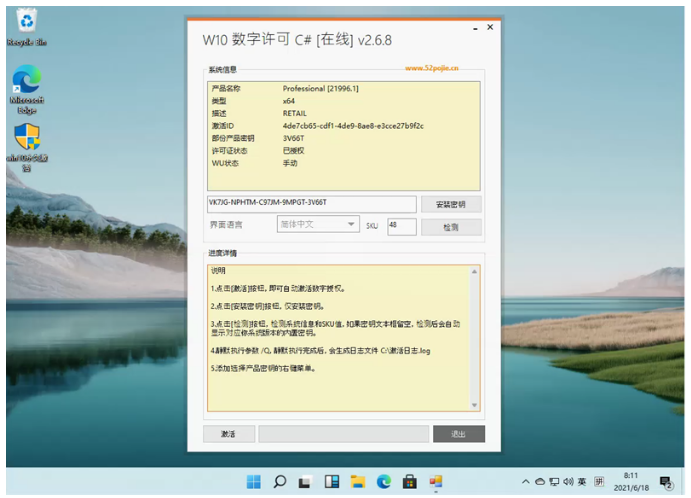Screen dimensions: 691x498
Task: Click the 检测 detect button
Action: click(x=451, y=227)
